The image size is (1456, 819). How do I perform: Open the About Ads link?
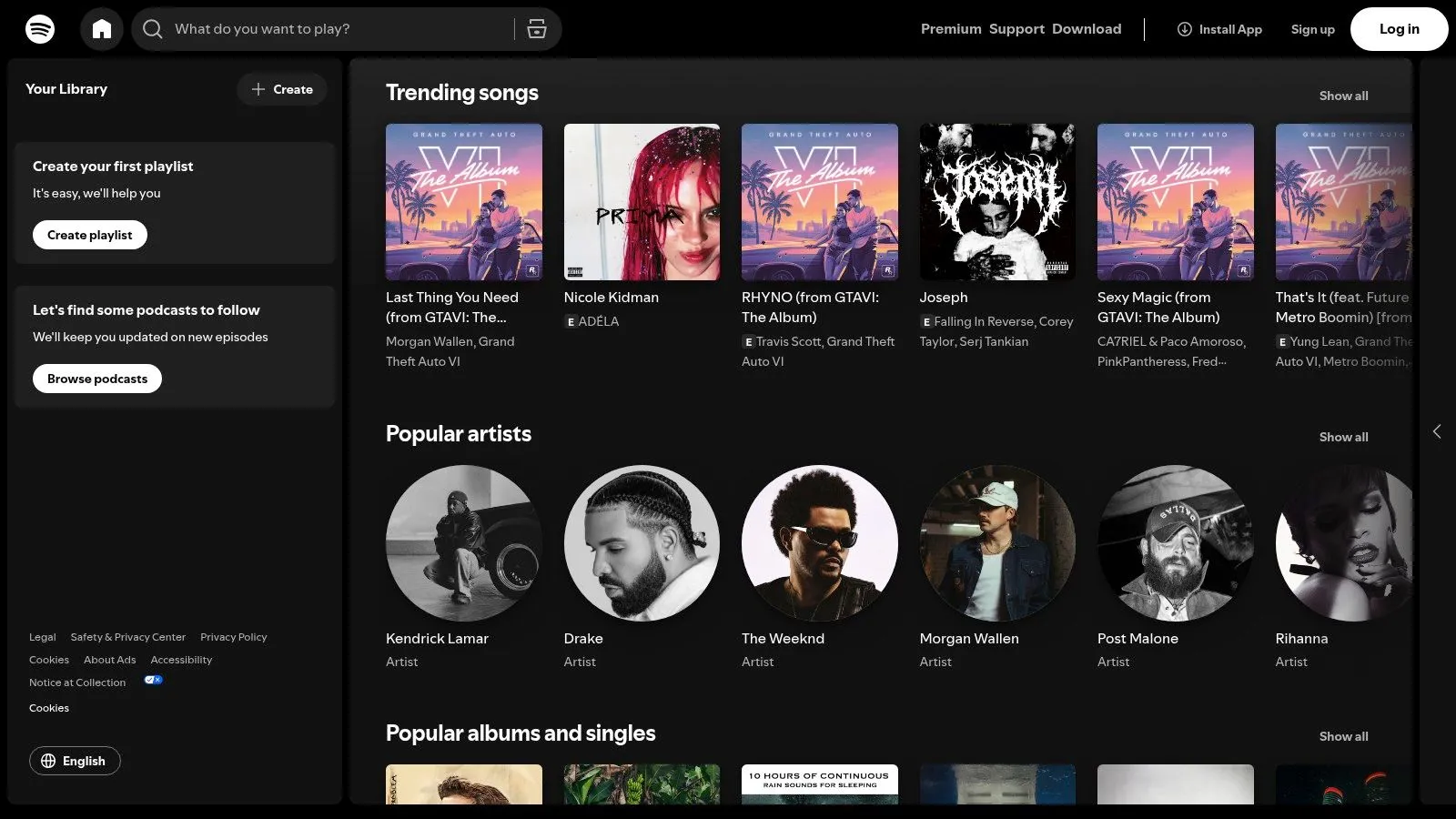tap(110, 660)
